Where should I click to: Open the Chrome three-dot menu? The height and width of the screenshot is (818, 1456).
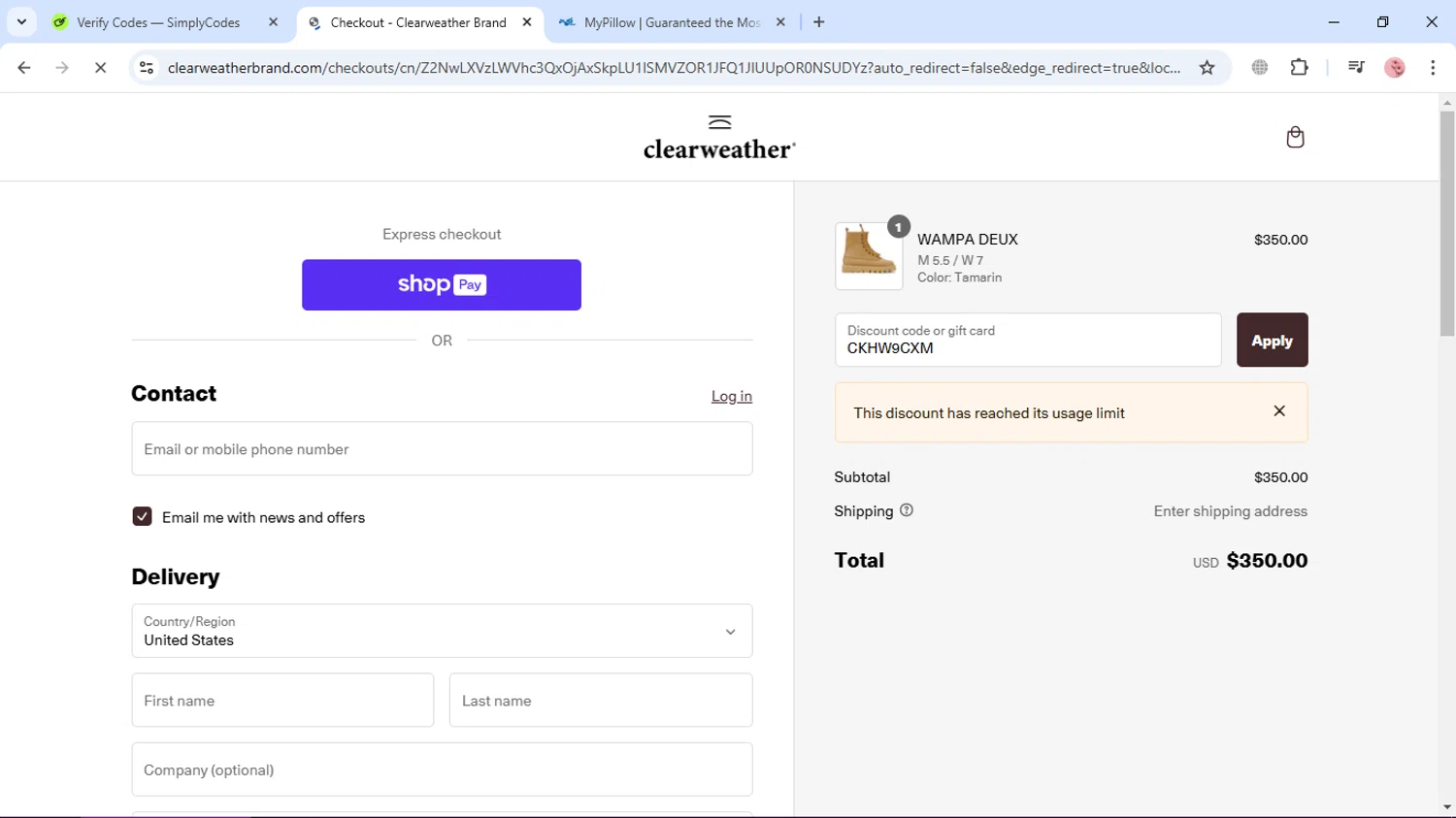click(1433, 67)
